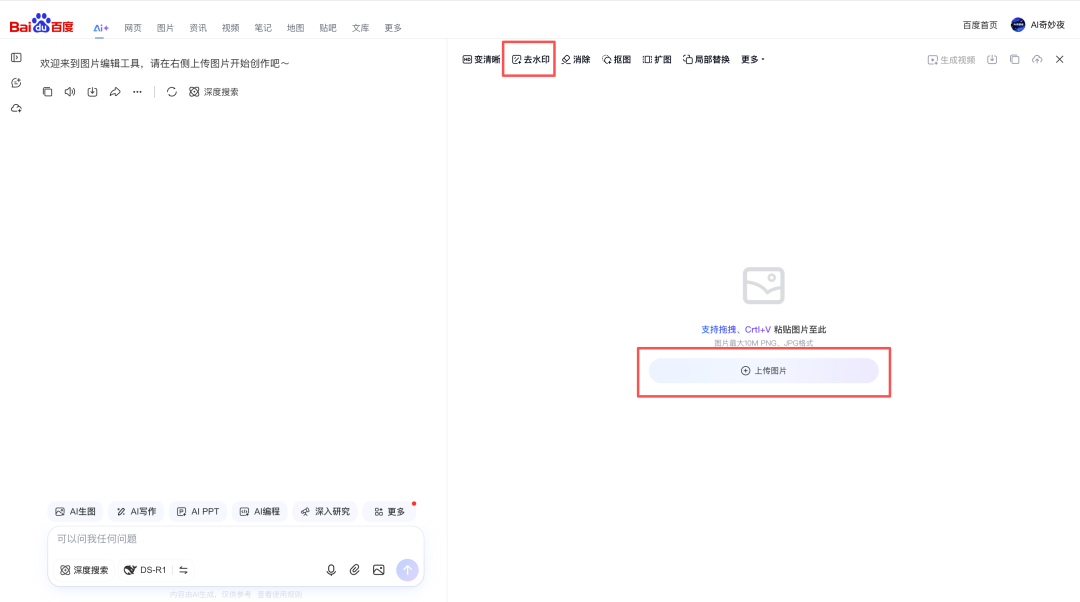Select the 去水印 watermark removal tool
This screenshot has height=602, width=1080.
(x=530, y=59)
